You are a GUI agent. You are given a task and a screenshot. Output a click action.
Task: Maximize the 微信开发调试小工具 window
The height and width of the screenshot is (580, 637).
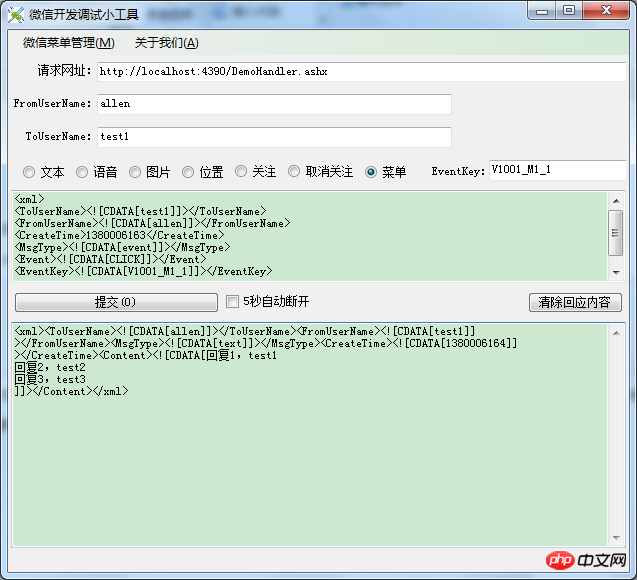point(569,11)
